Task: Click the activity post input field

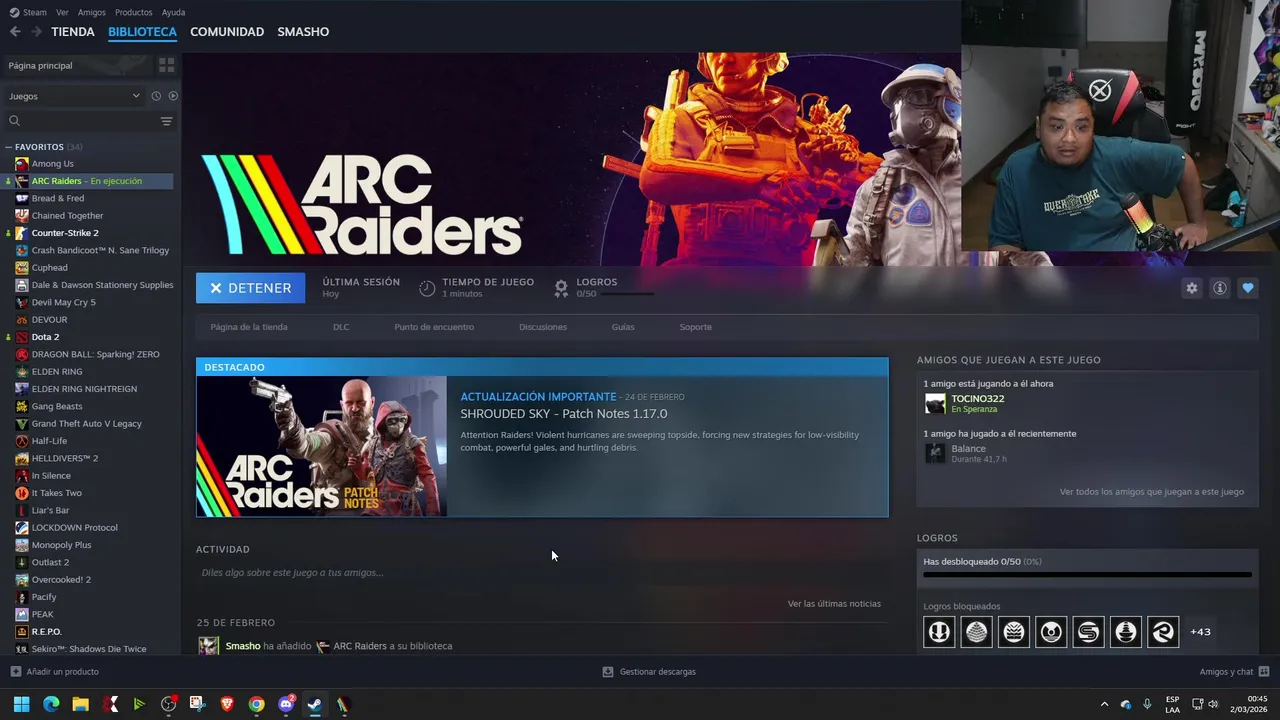Action: click(540, 573)
